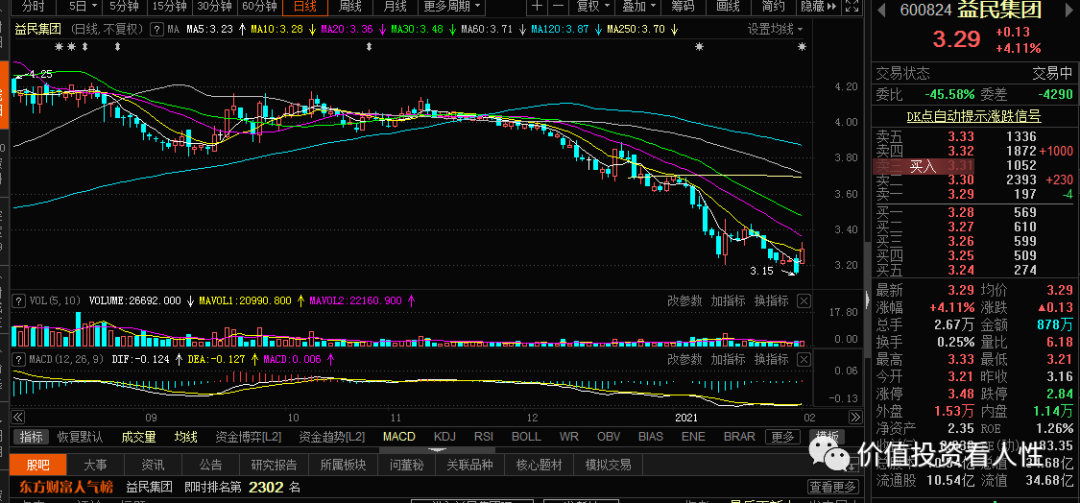Open MA help question mark icon
The height and width of the screenshot is (503, 1080).
pos(157,30)
